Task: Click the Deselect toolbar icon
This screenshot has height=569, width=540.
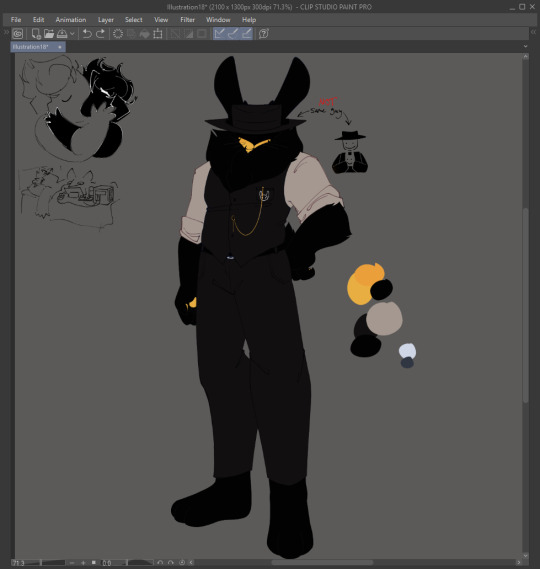Action: 175,34
